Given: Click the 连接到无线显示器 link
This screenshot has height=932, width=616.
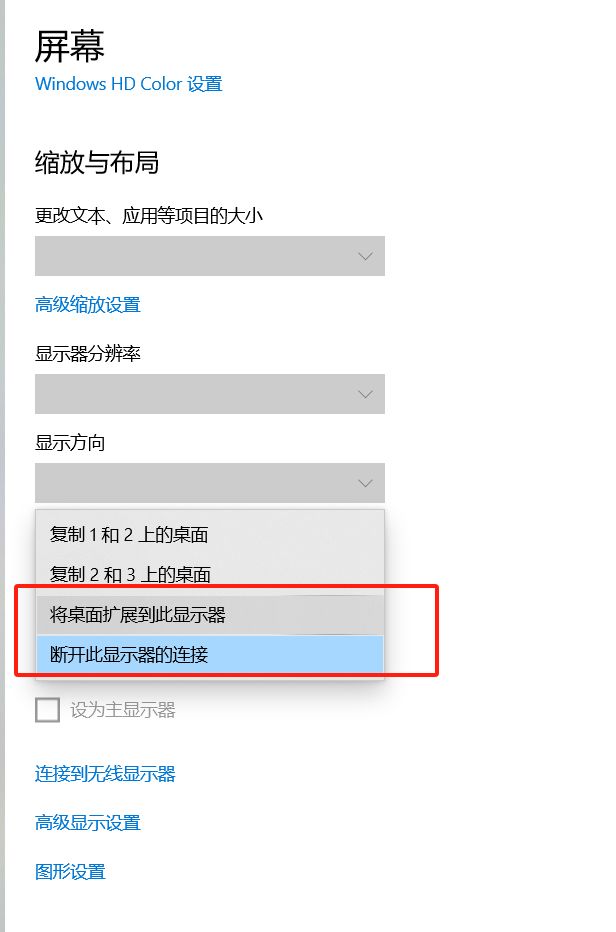Looking at the screenshot, I should (x=105, y=774).
